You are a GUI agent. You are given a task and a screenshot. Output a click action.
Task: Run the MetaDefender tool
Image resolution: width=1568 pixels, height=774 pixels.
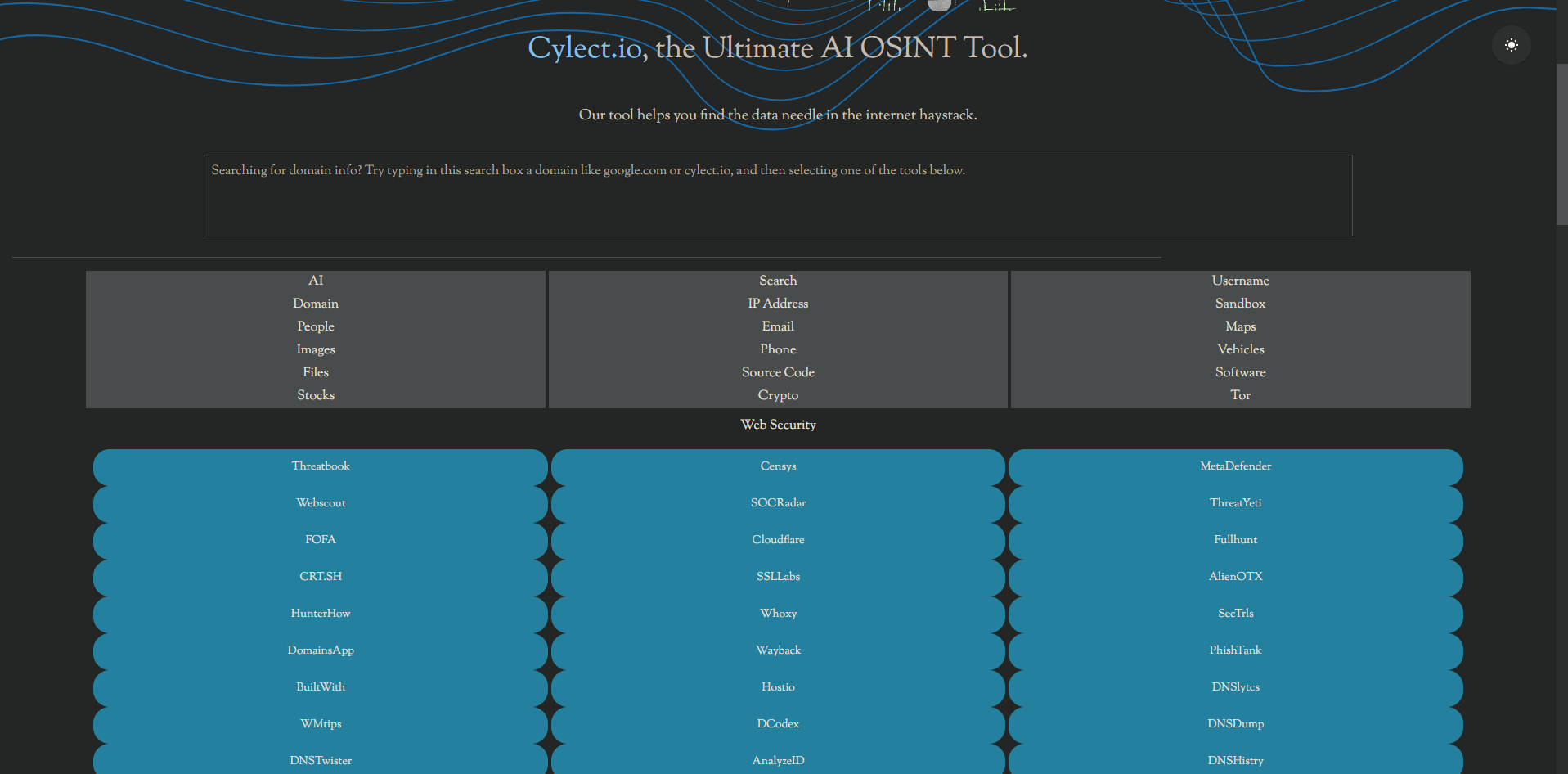1236,466
